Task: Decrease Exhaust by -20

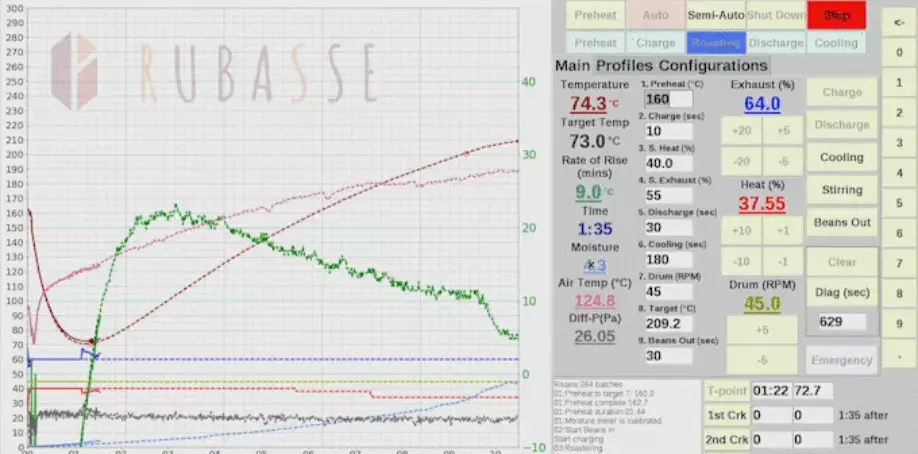Action: [742, 162]
